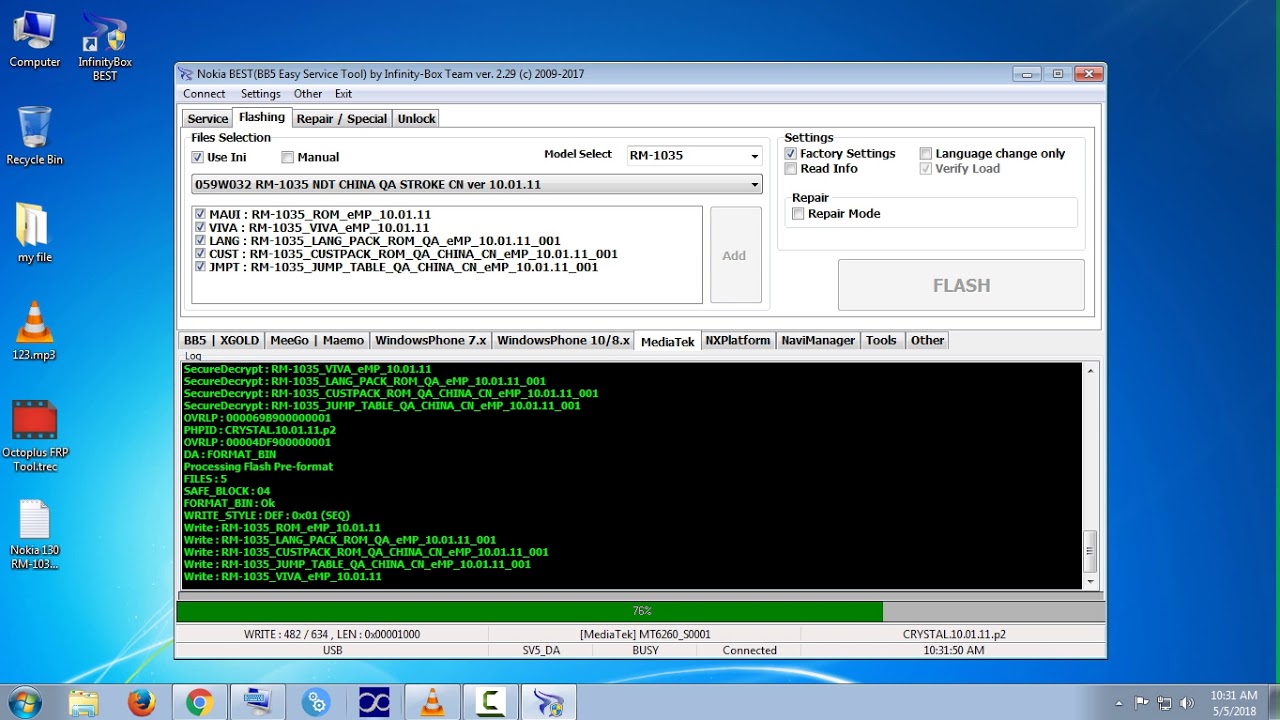
Task: Click the Add file button
Action: tap(735, 255)
